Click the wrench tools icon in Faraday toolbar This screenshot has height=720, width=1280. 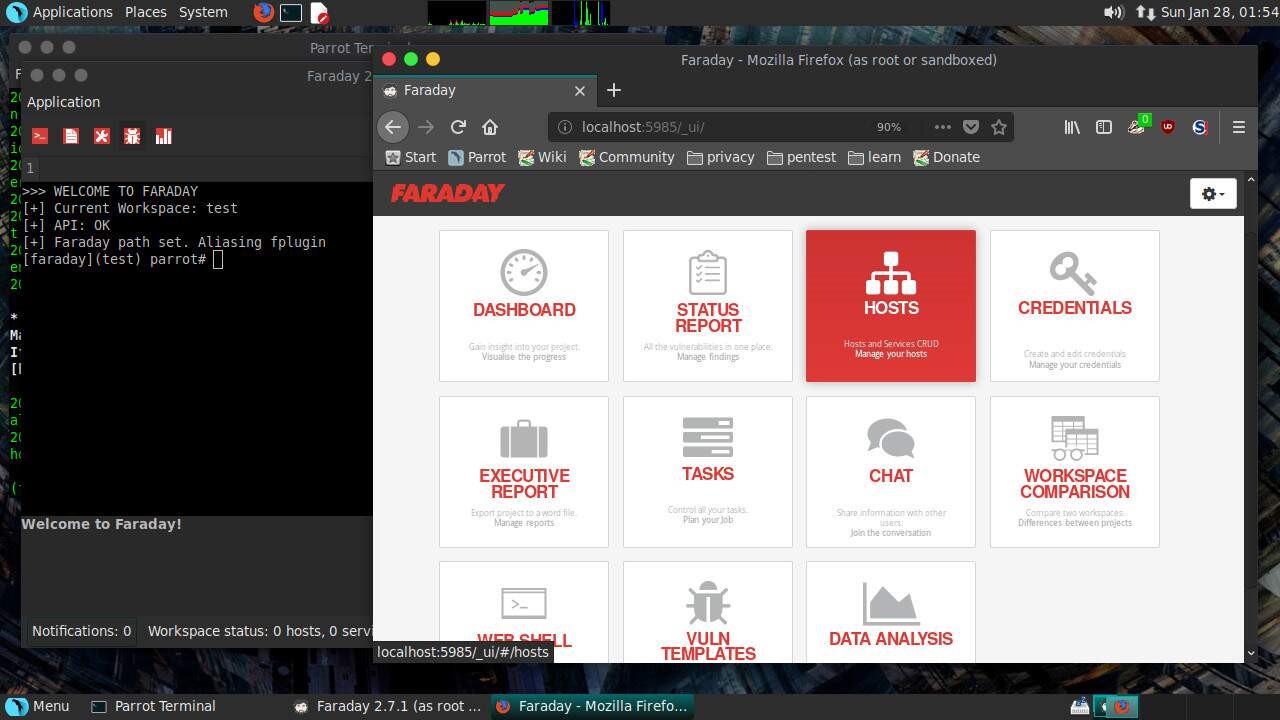tap(101, 136)
